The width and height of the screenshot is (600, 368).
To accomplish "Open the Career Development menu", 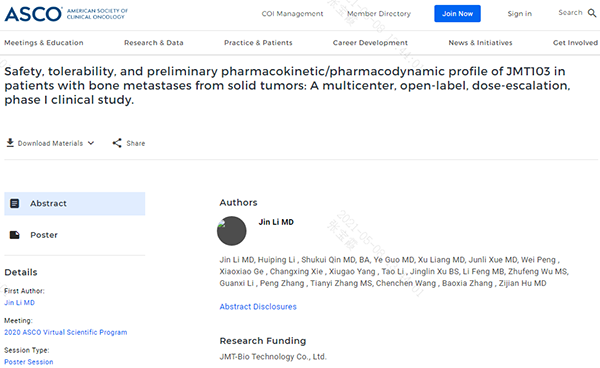I will (x=370, y=42).
